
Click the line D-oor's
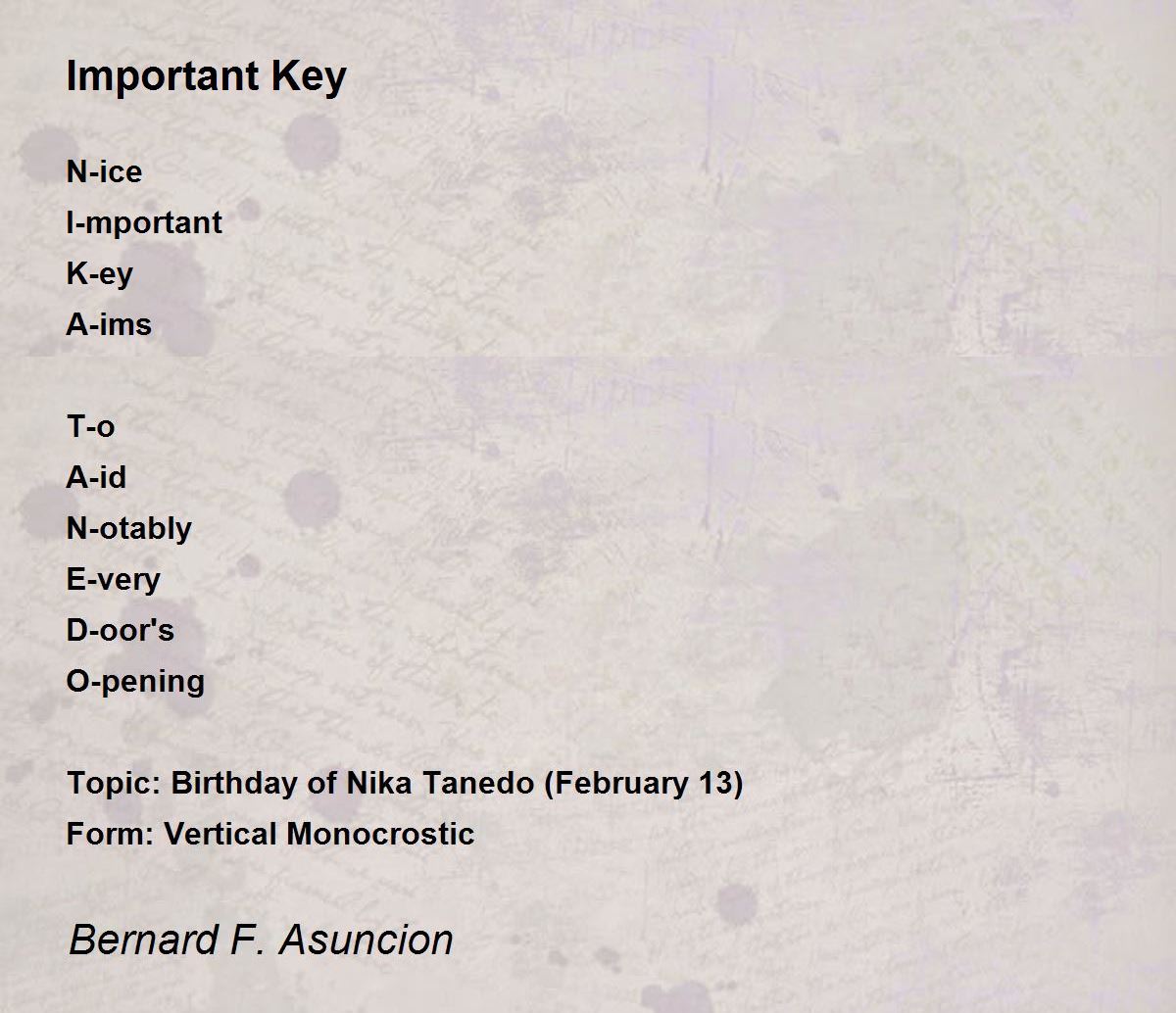120,630
